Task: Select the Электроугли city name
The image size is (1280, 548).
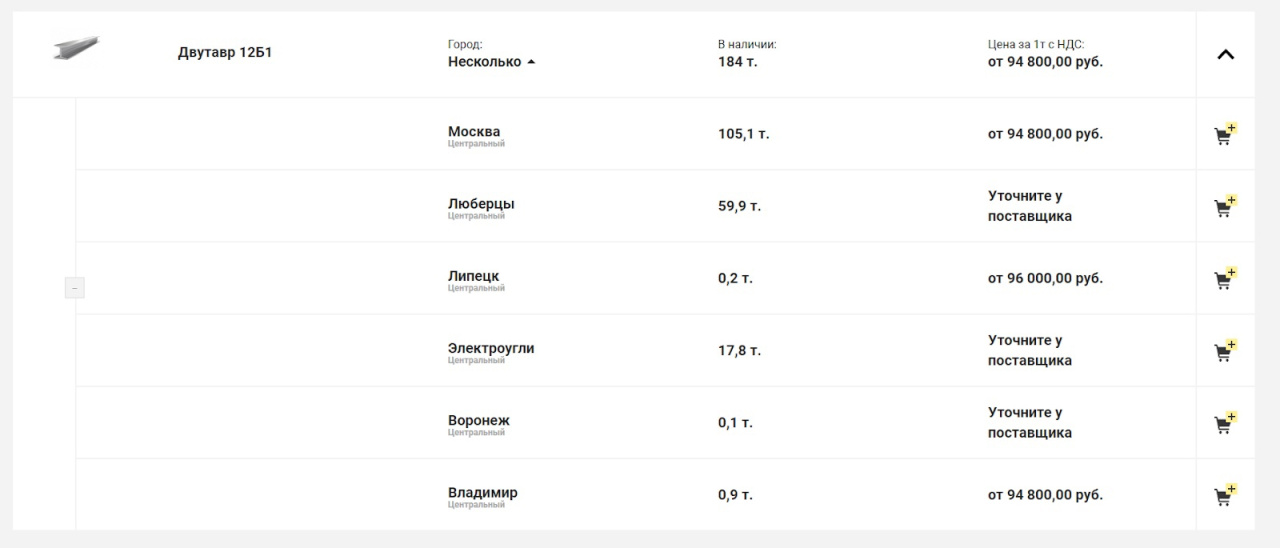Action: coord(491,348)
